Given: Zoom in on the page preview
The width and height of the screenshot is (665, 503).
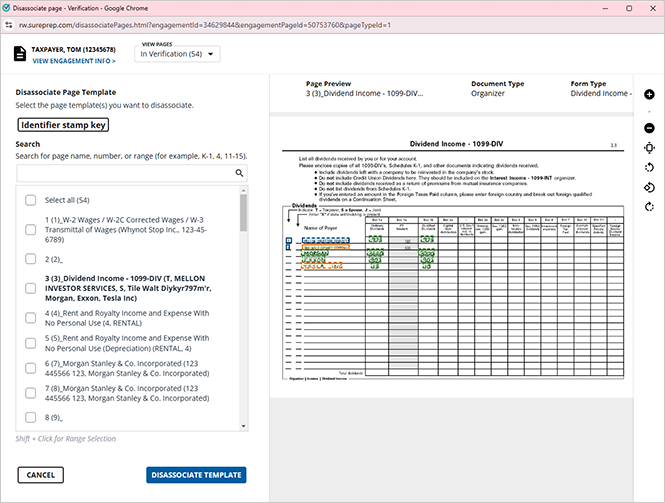Looking at the screenshot, I should (x=650, y=94).
